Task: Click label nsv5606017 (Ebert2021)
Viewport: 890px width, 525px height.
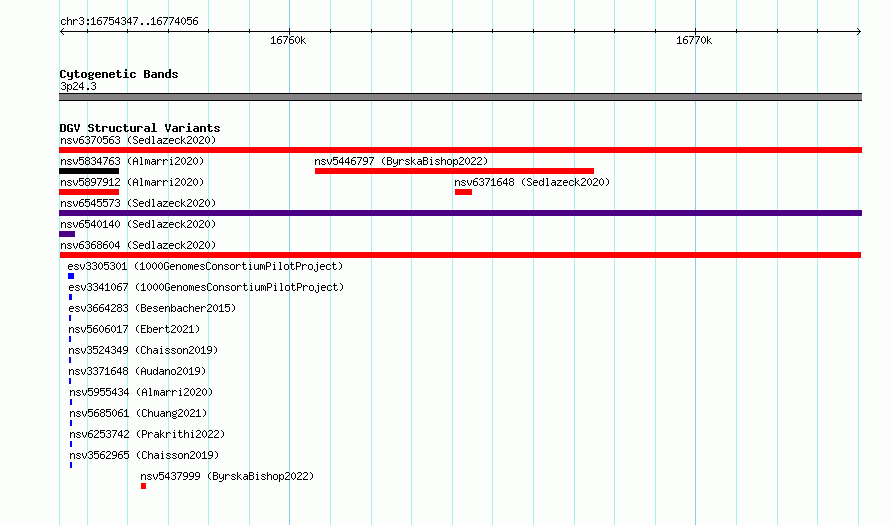Action: coord(134,329)
